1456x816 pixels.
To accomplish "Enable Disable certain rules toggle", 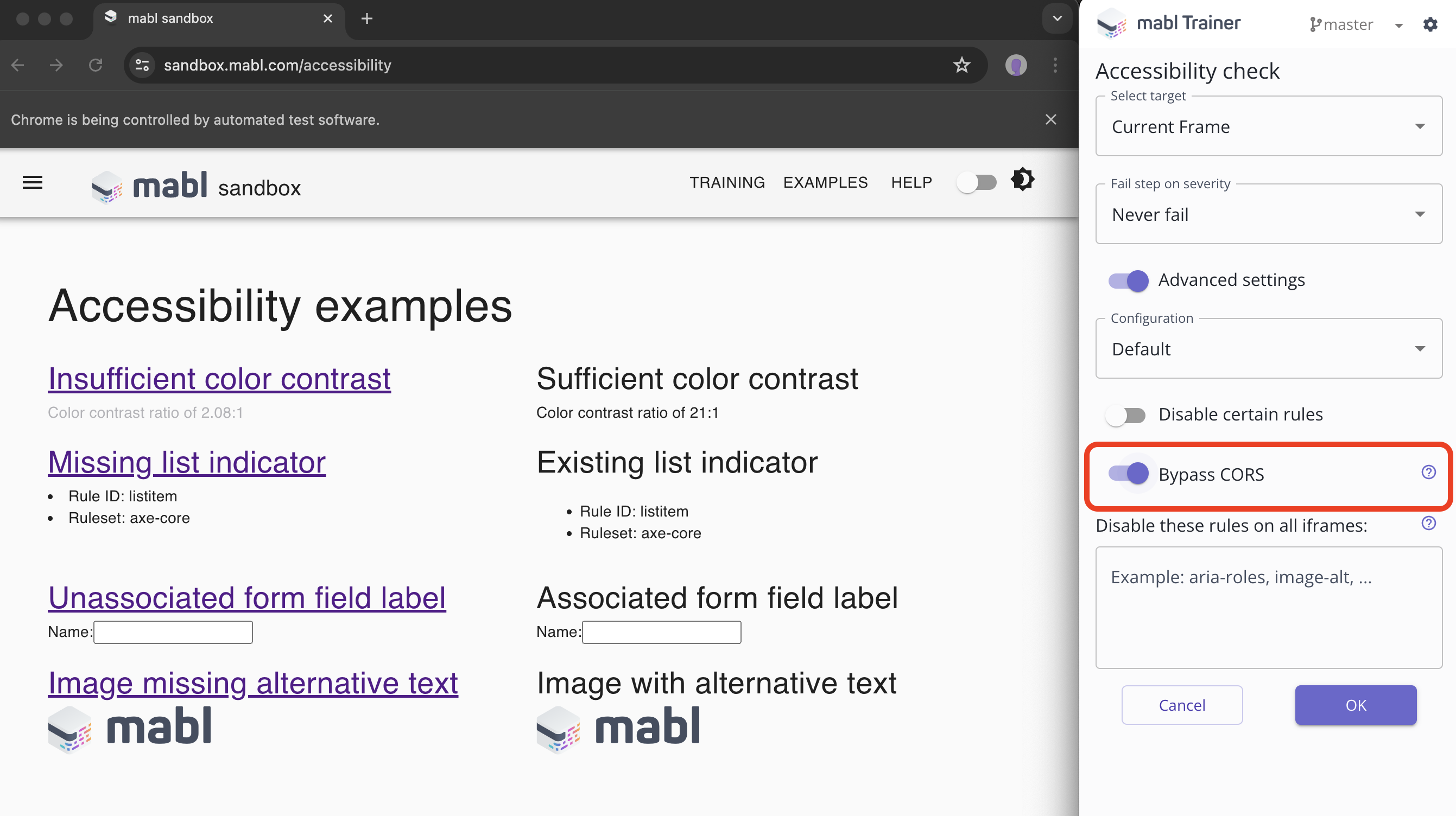I will click(x=1125, y=415).
